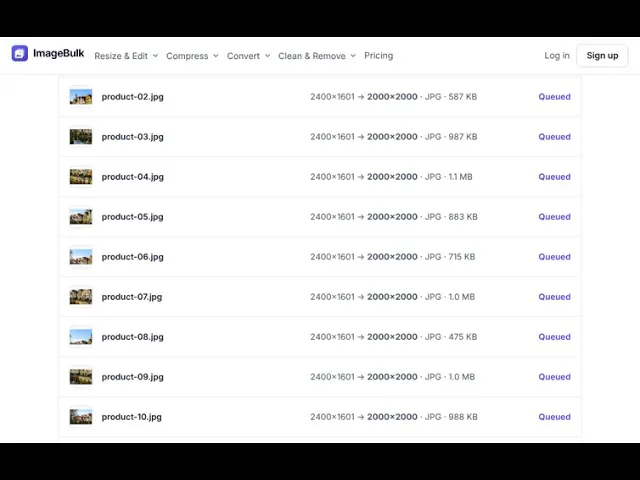Screen dimensions: 640x480
Task: Select the product-05.jpg thumbnail
Action: click(x=81, y=217)
